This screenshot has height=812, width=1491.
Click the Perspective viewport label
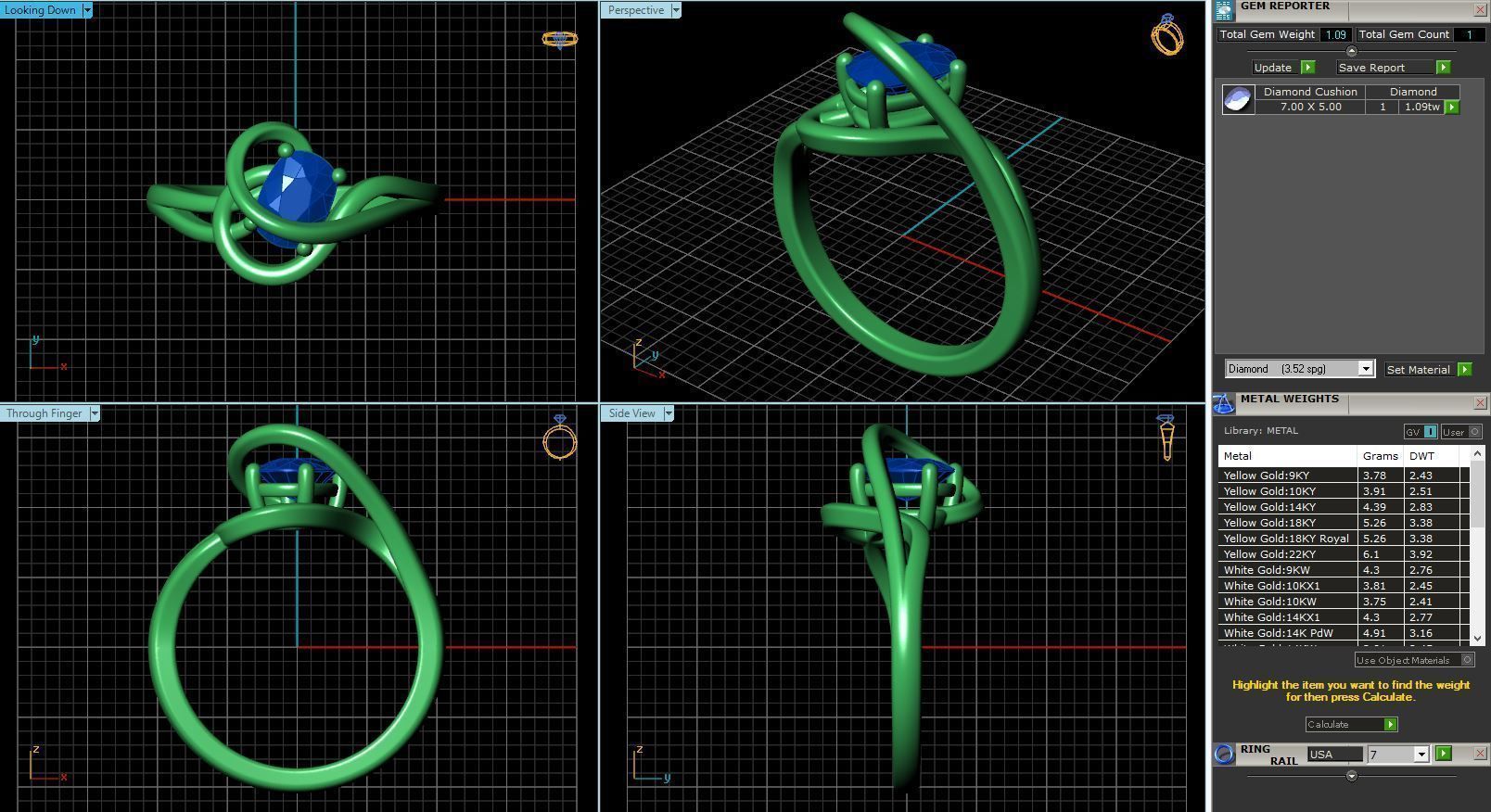(x=636, y=10)
